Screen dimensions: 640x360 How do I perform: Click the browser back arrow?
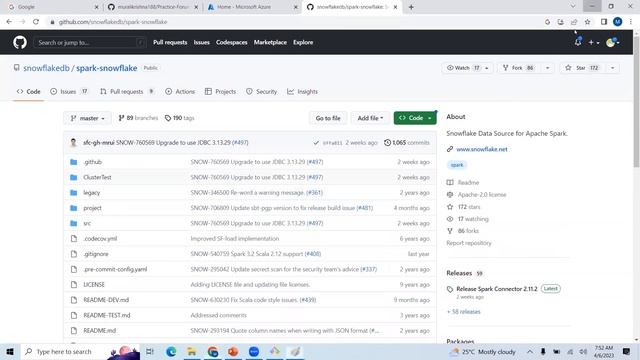[9, 22]
